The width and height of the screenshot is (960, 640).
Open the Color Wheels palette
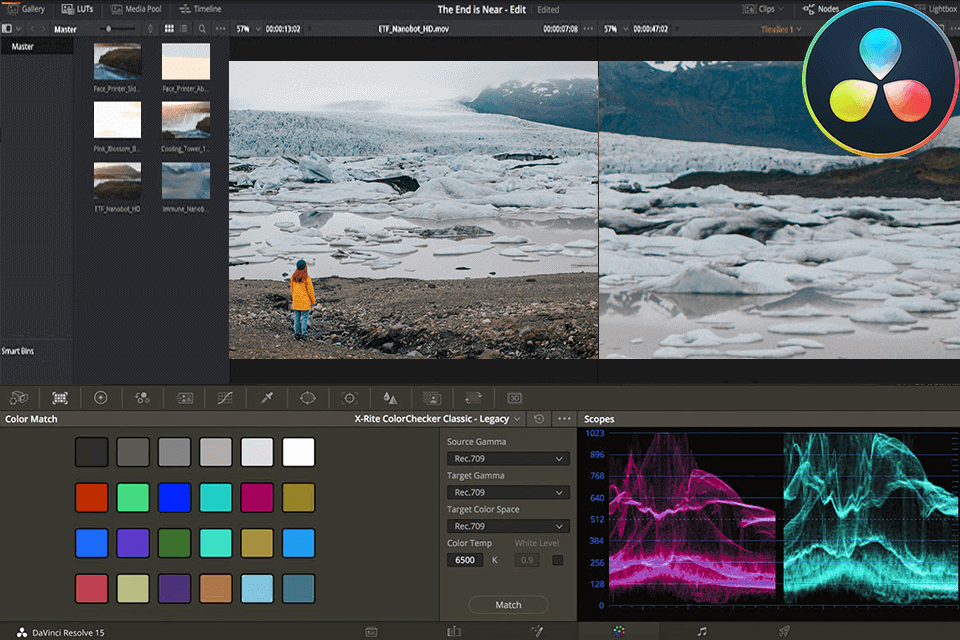(100, 398)
